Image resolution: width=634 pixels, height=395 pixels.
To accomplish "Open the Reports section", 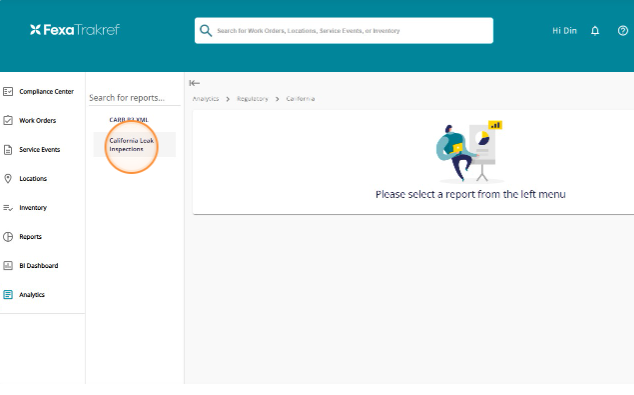I will point(30,237).
